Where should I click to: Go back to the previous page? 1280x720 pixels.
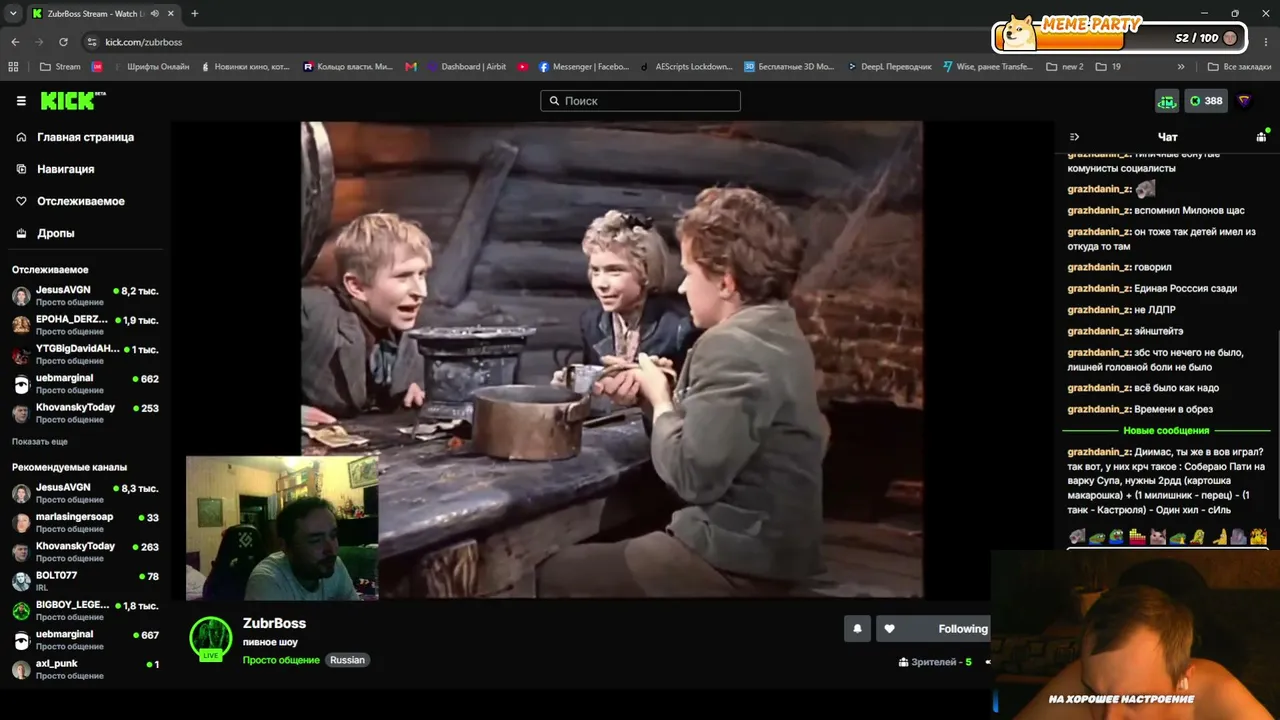pyautogui.click(x=15, y=42)
